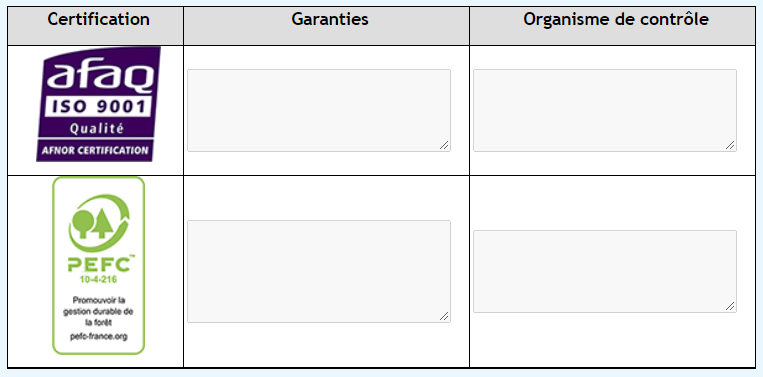The image size is (763, 377).
Task: Focus the Organisme de contrôle field for ISO 9001
Action: click(605, 110)
